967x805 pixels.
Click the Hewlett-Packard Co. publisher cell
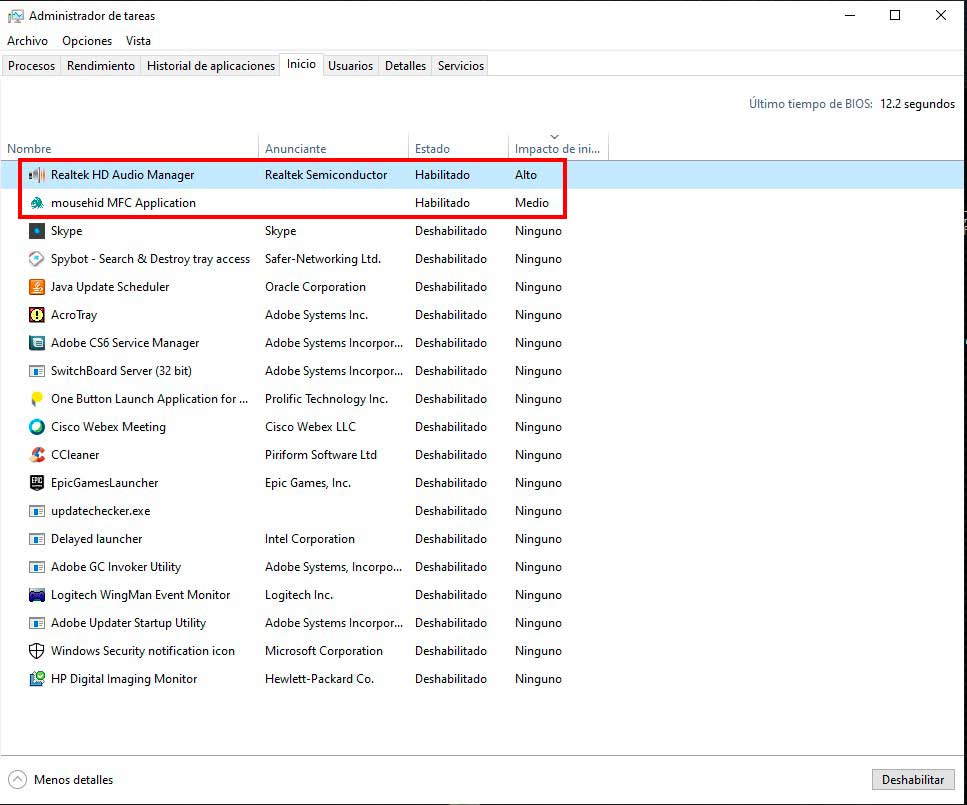tap(319, 679)
